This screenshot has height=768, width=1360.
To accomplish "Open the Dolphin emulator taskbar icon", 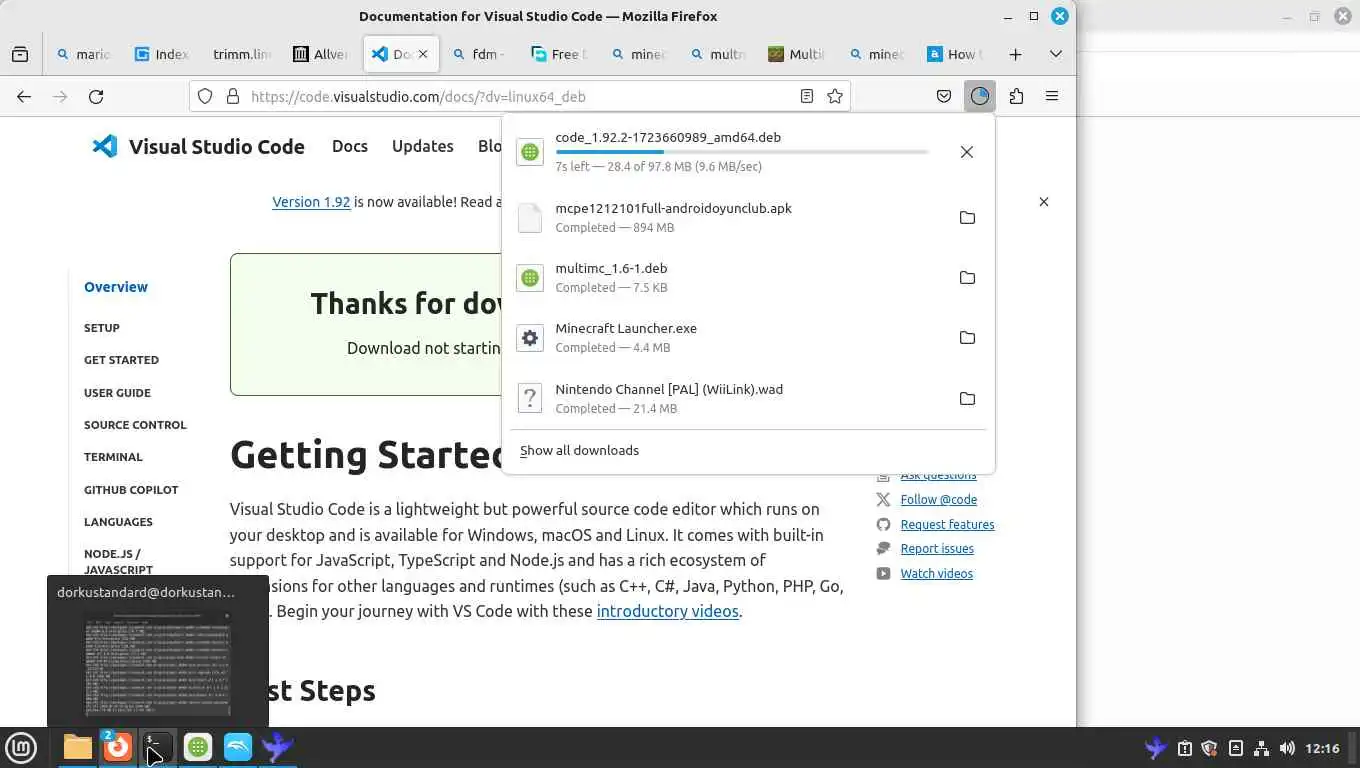I will [x=238, y=747].
